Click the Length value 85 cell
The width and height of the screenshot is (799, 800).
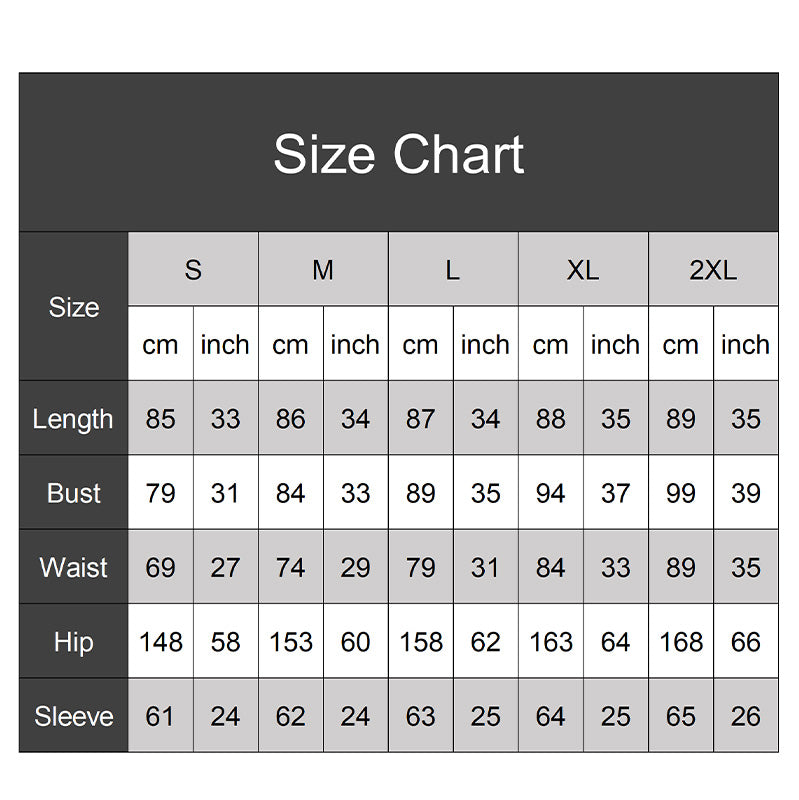(161, 418)
